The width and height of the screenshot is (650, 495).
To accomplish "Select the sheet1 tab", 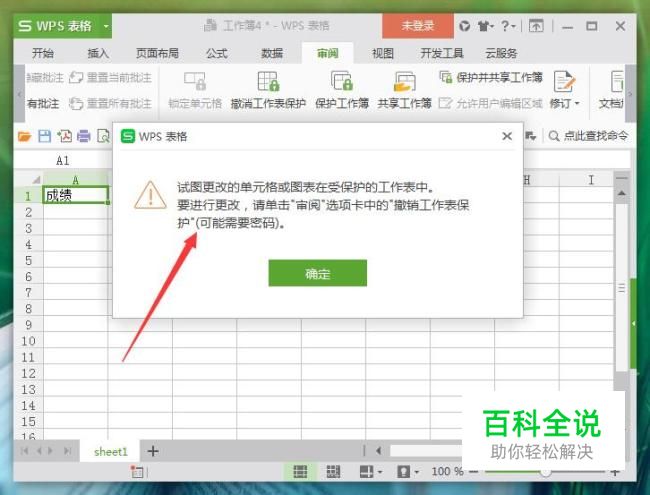I will point(111,451).
